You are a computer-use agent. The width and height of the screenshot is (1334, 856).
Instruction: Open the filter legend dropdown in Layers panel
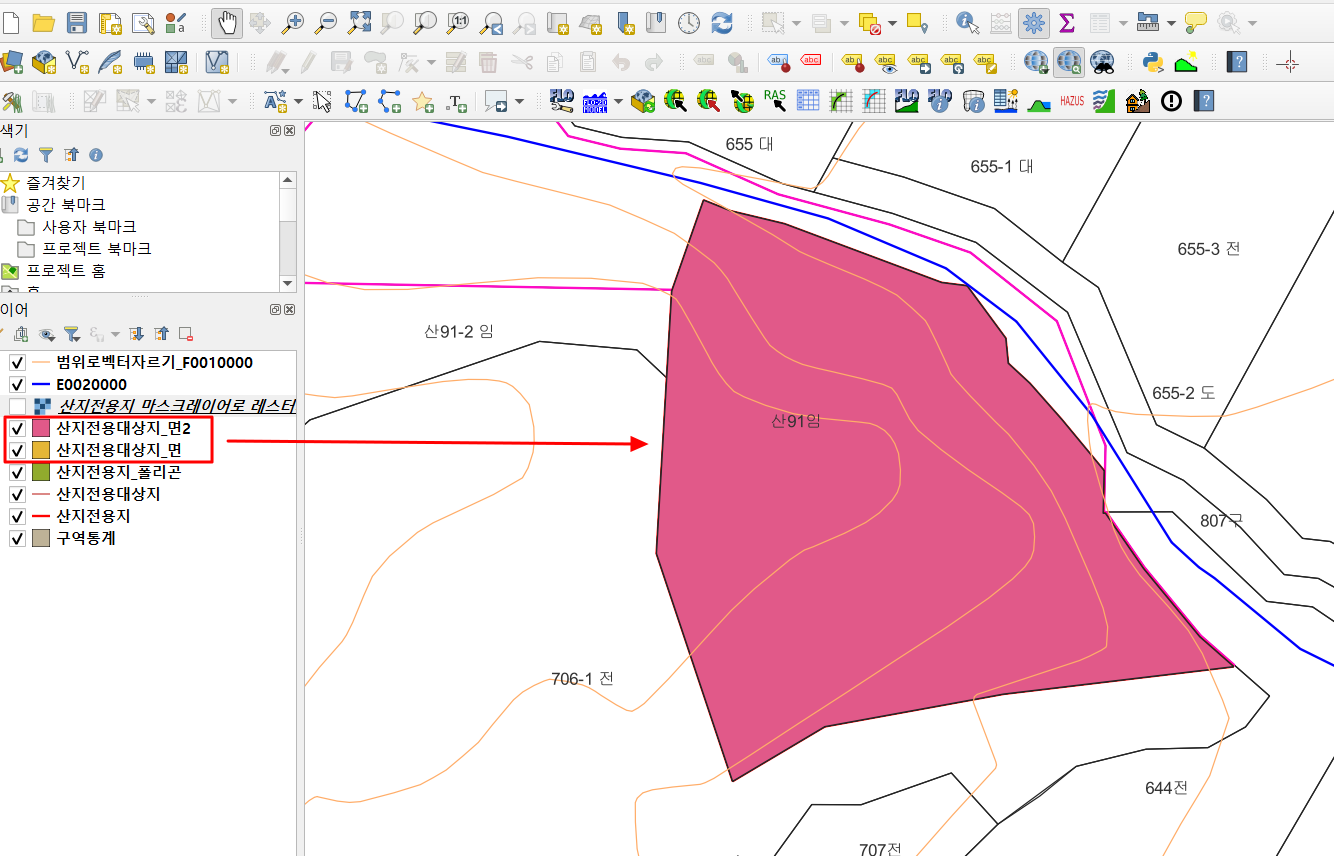70,334
